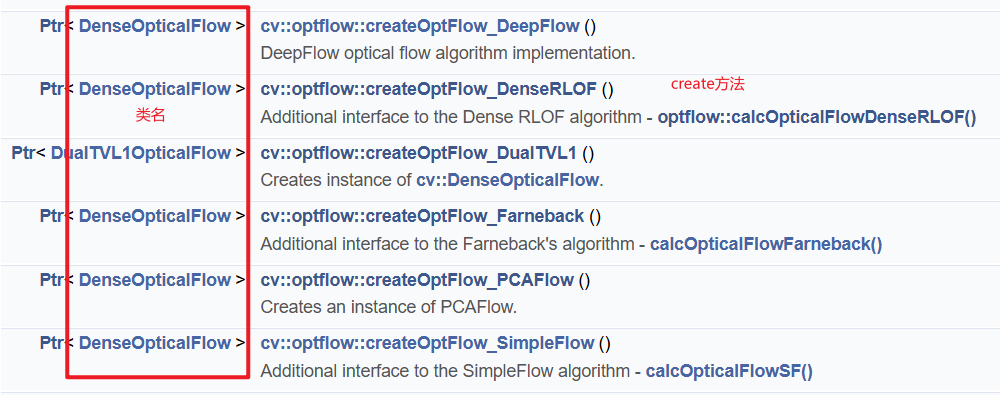Follow the cv::DenseOpticalFlow description link

coord(508,181)
